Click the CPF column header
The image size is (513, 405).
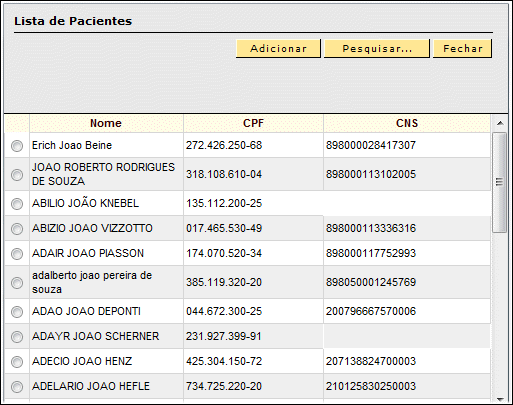click(253, 123)
